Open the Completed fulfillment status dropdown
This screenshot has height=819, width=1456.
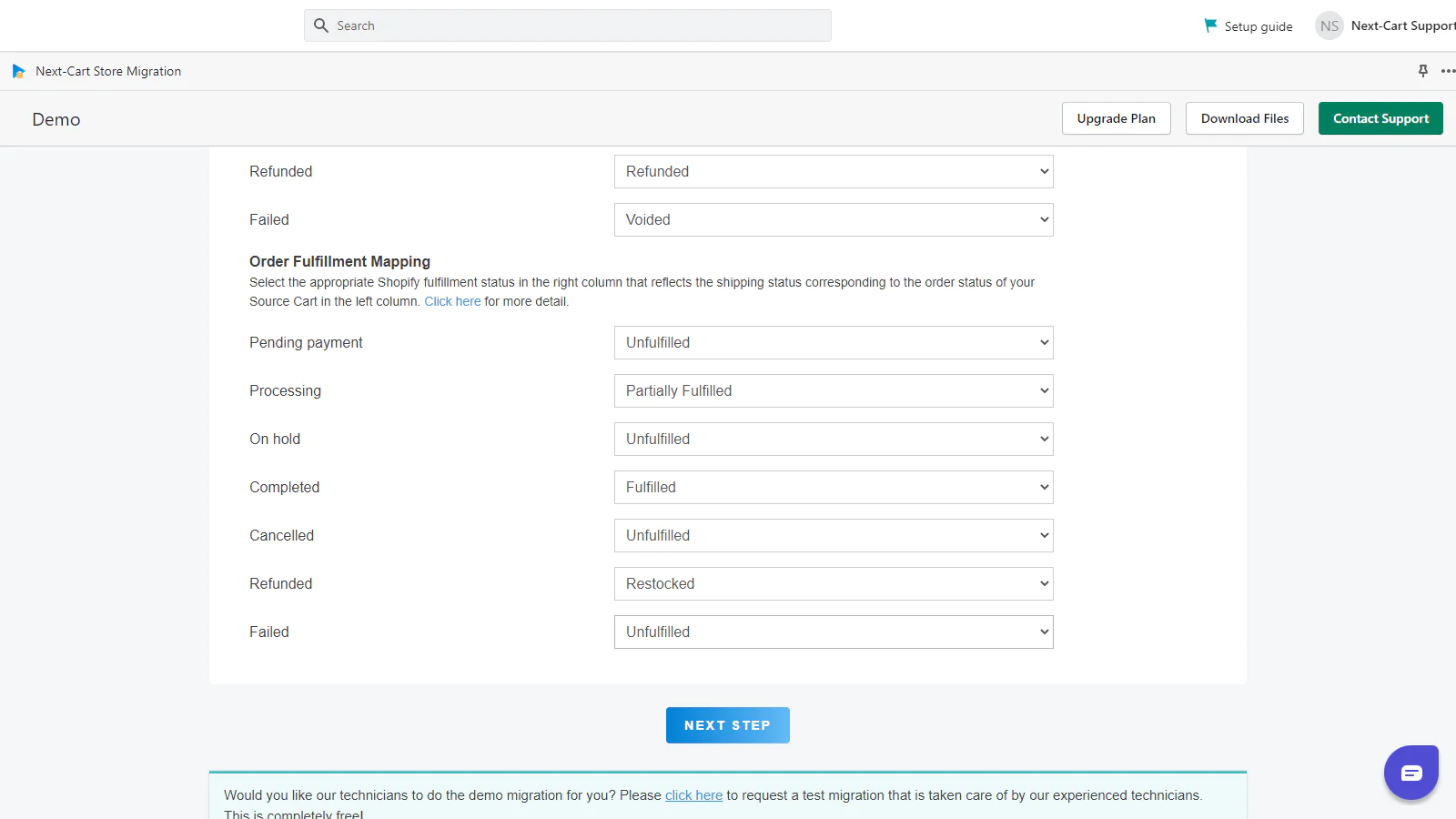tap(833, 488)
